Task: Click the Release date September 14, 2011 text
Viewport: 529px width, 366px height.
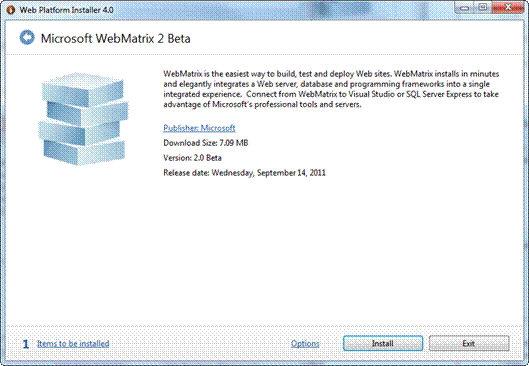Action: pos(245,173)
